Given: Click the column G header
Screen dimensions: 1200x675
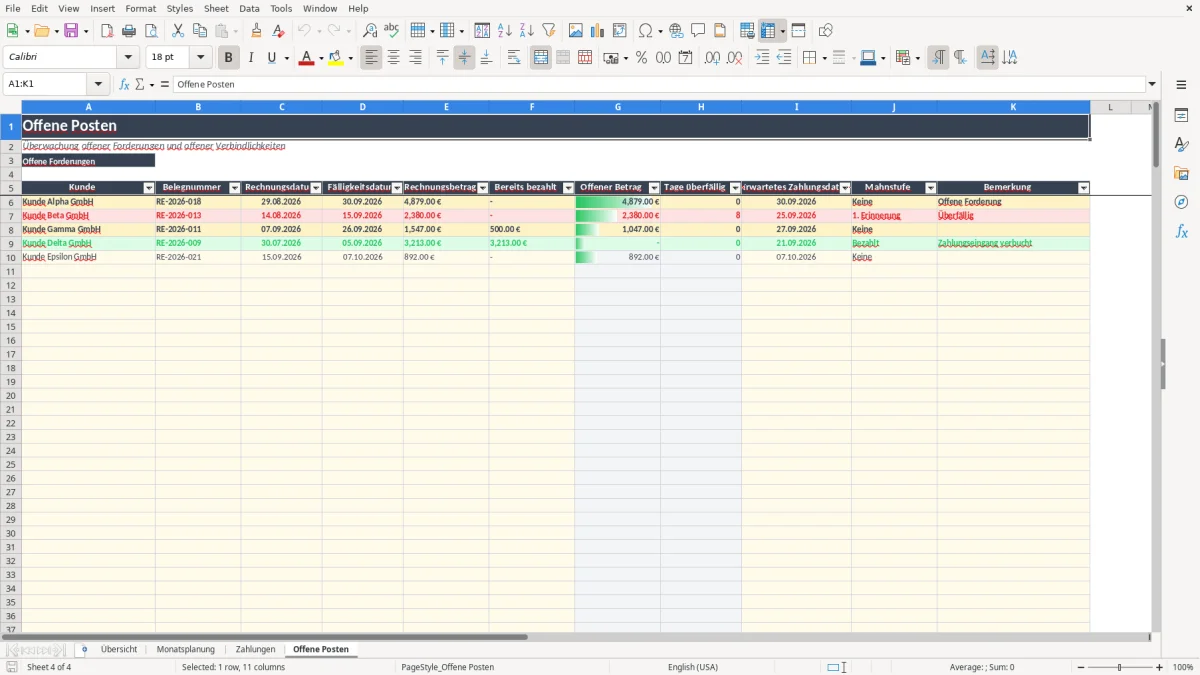Looking at the screenshot, I should tap(617, 107).
